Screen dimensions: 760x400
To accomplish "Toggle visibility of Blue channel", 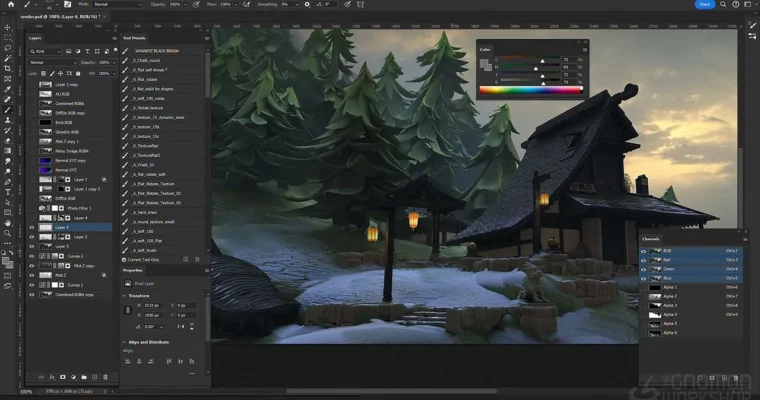I will tap(644, 279).
